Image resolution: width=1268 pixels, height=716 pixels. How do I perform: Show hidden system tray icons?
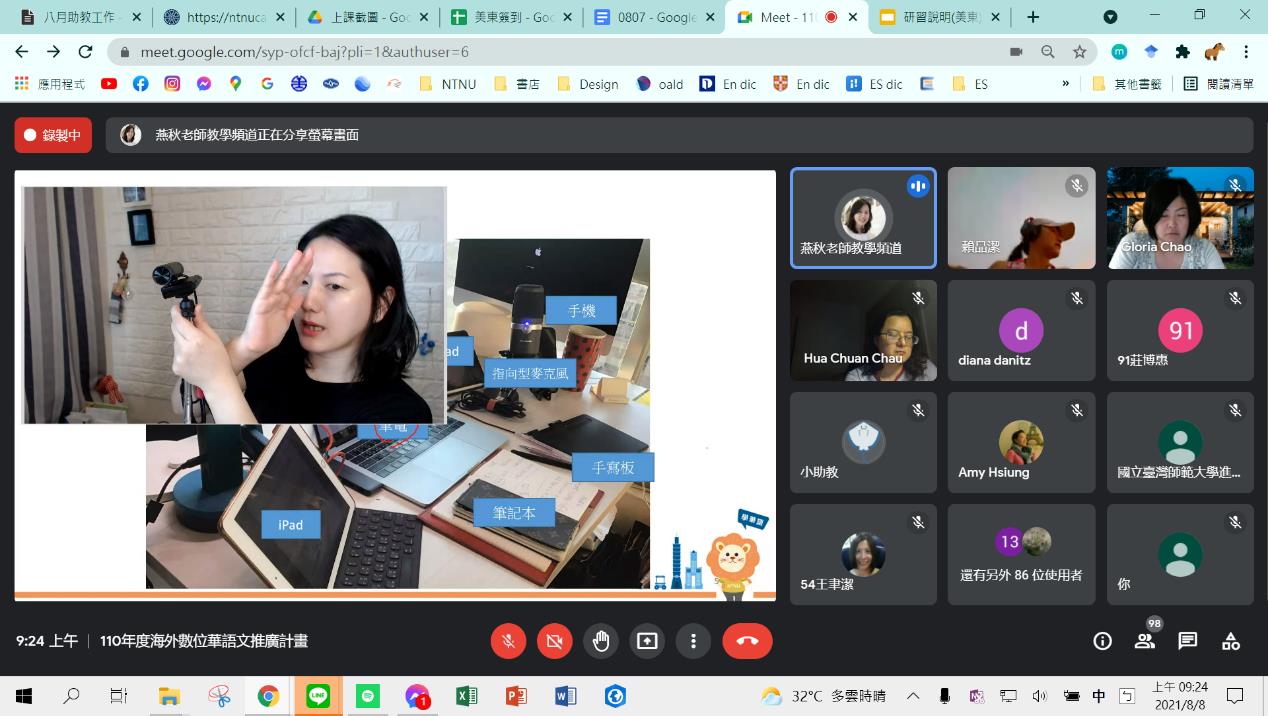pos(913,696)
